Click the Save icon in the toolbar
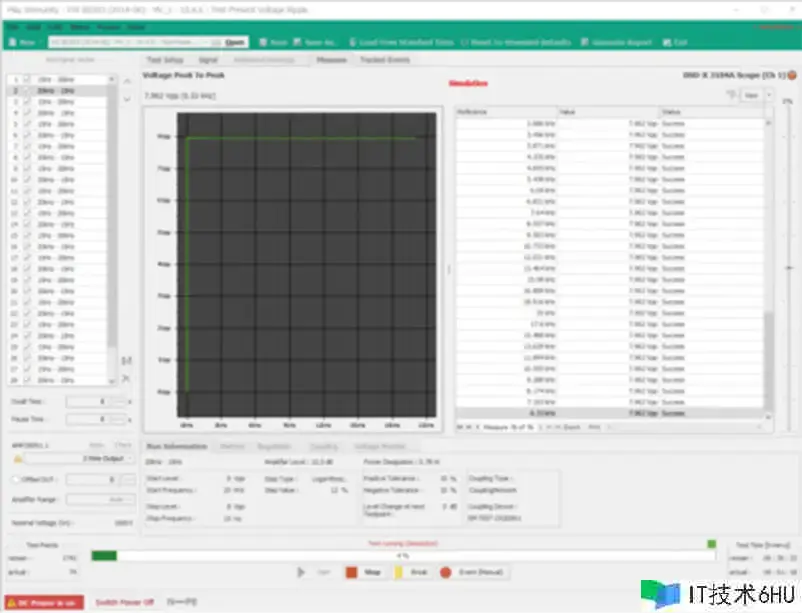Viewport: 802px width, 613px height. point(276,43)
